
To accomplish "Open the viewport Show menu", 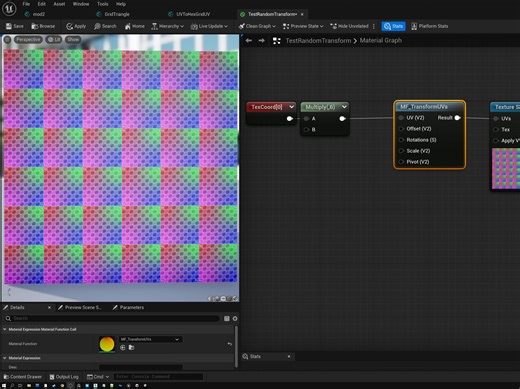I will [x=73, y=40].
